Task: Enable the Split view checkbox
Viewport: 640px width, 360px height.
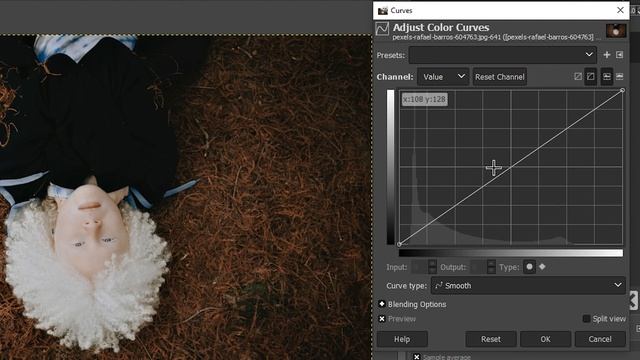Action: [586, 319]
